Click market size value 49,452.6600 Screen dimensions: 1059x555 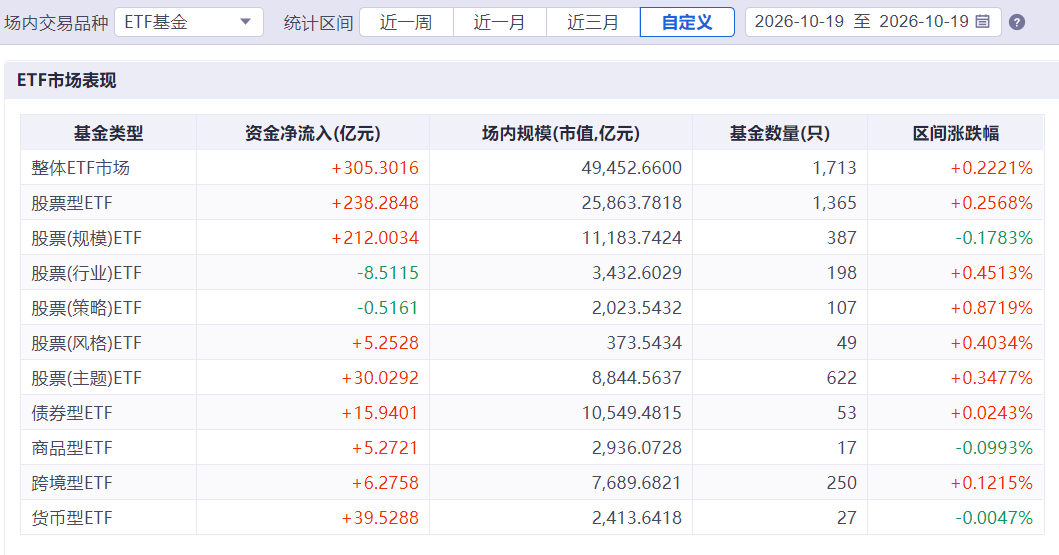pos(631,167)
